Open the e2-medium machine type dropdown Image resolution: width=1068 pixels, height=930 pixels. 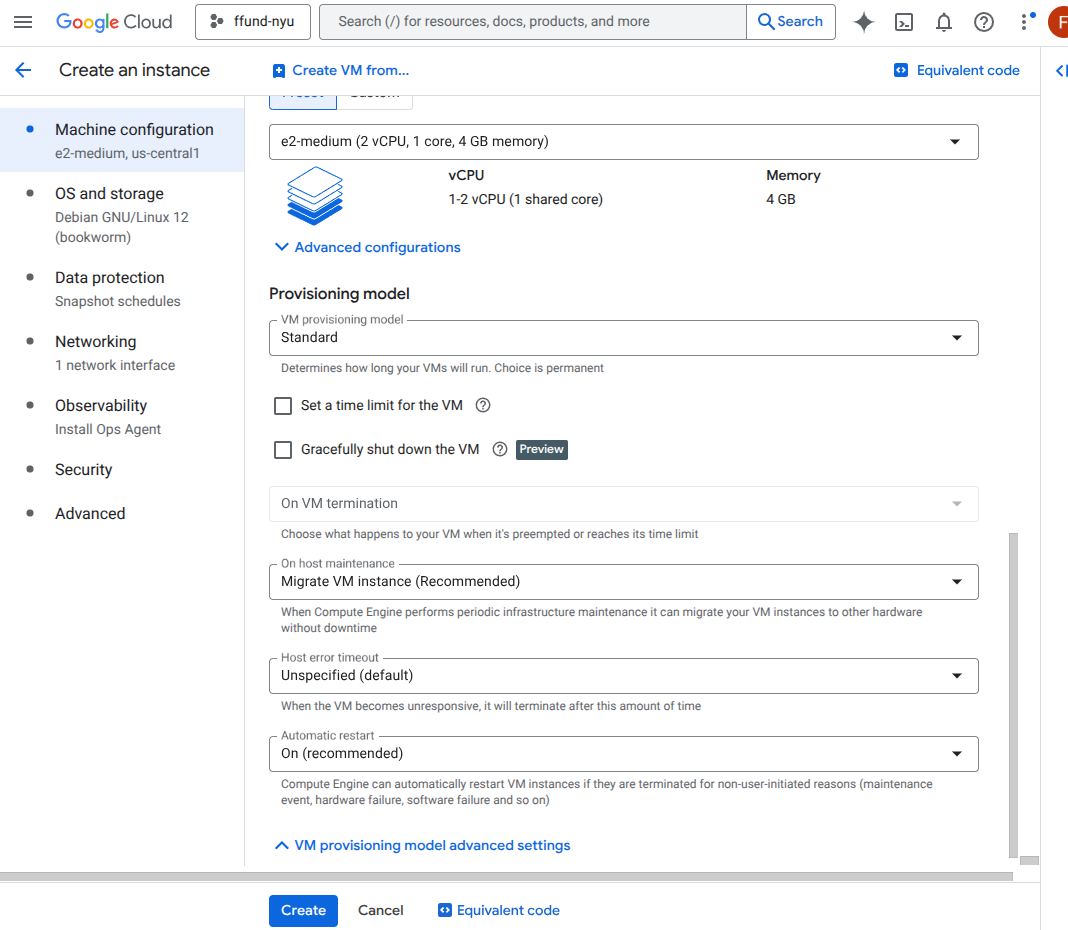point(623,142)
